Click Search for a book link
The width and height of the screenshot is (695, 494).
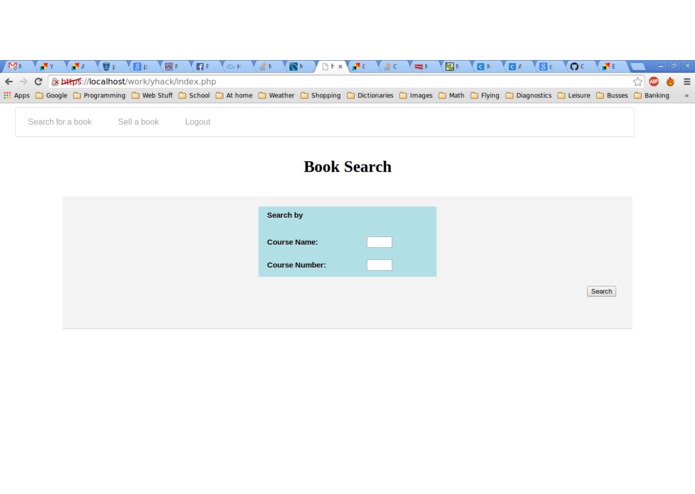point(60,122)
